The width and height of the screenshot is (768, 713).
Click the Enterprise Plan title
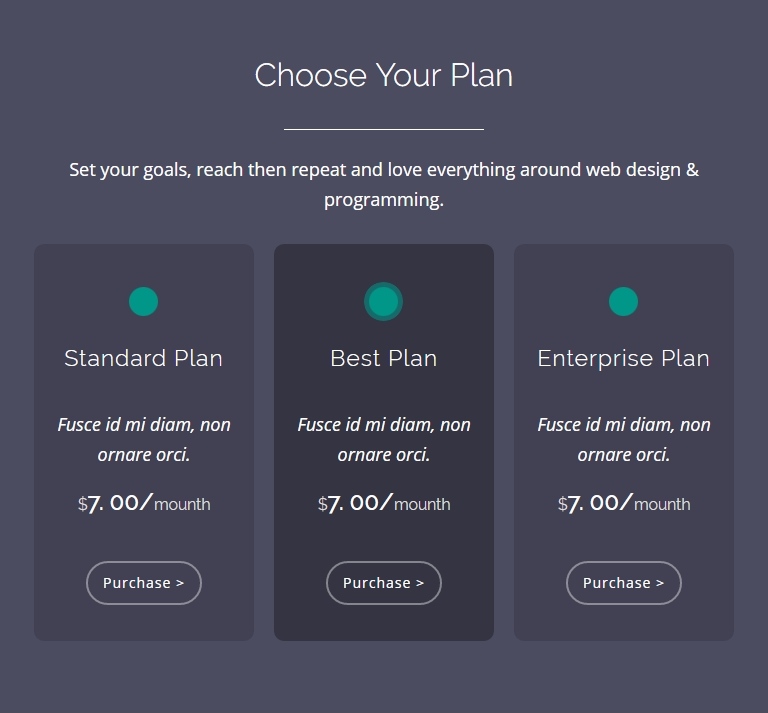point(623,358)
